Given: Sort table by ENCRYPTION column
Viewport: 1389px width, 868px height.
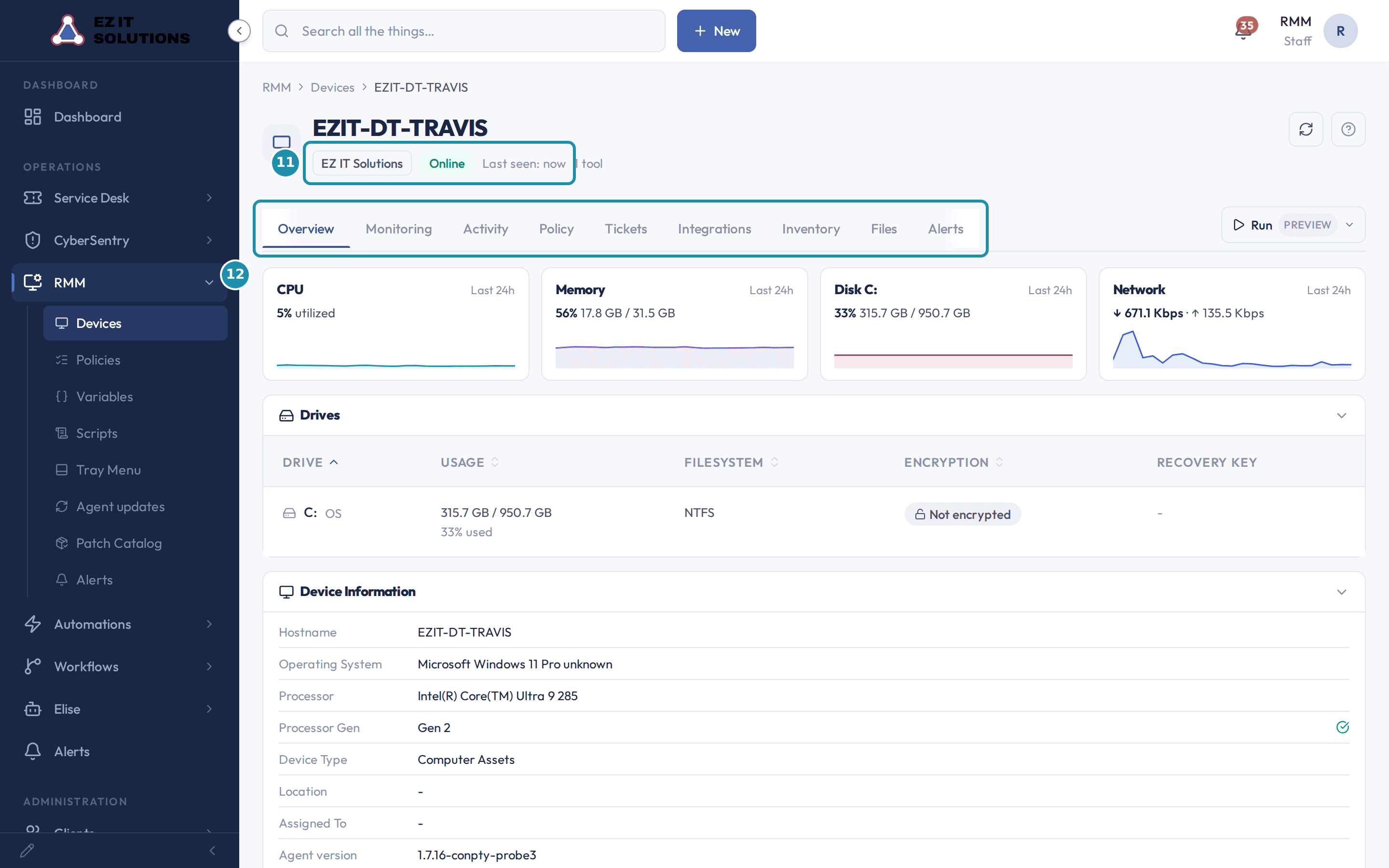Looking at the screenshot, I should point(954,462).
